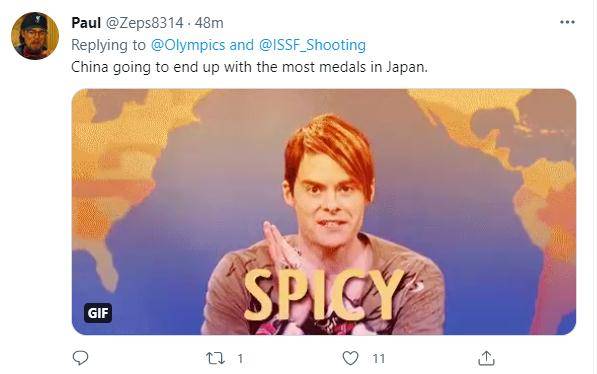Open the share upload icon
This screenshot has width=597, height=374.
(486, 358)
